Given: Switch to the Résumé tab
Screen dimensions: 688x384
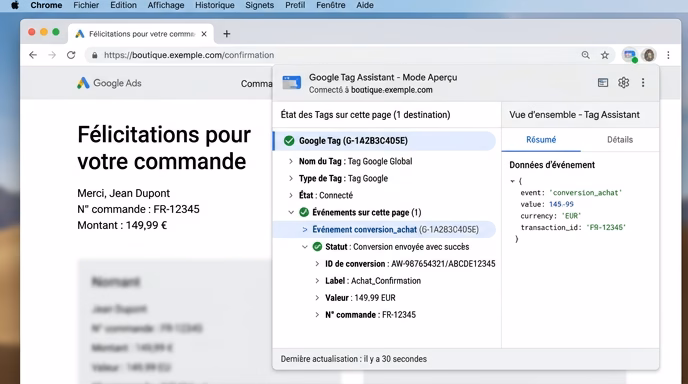Looking at the screenshot, I should (x=541, y=140).
